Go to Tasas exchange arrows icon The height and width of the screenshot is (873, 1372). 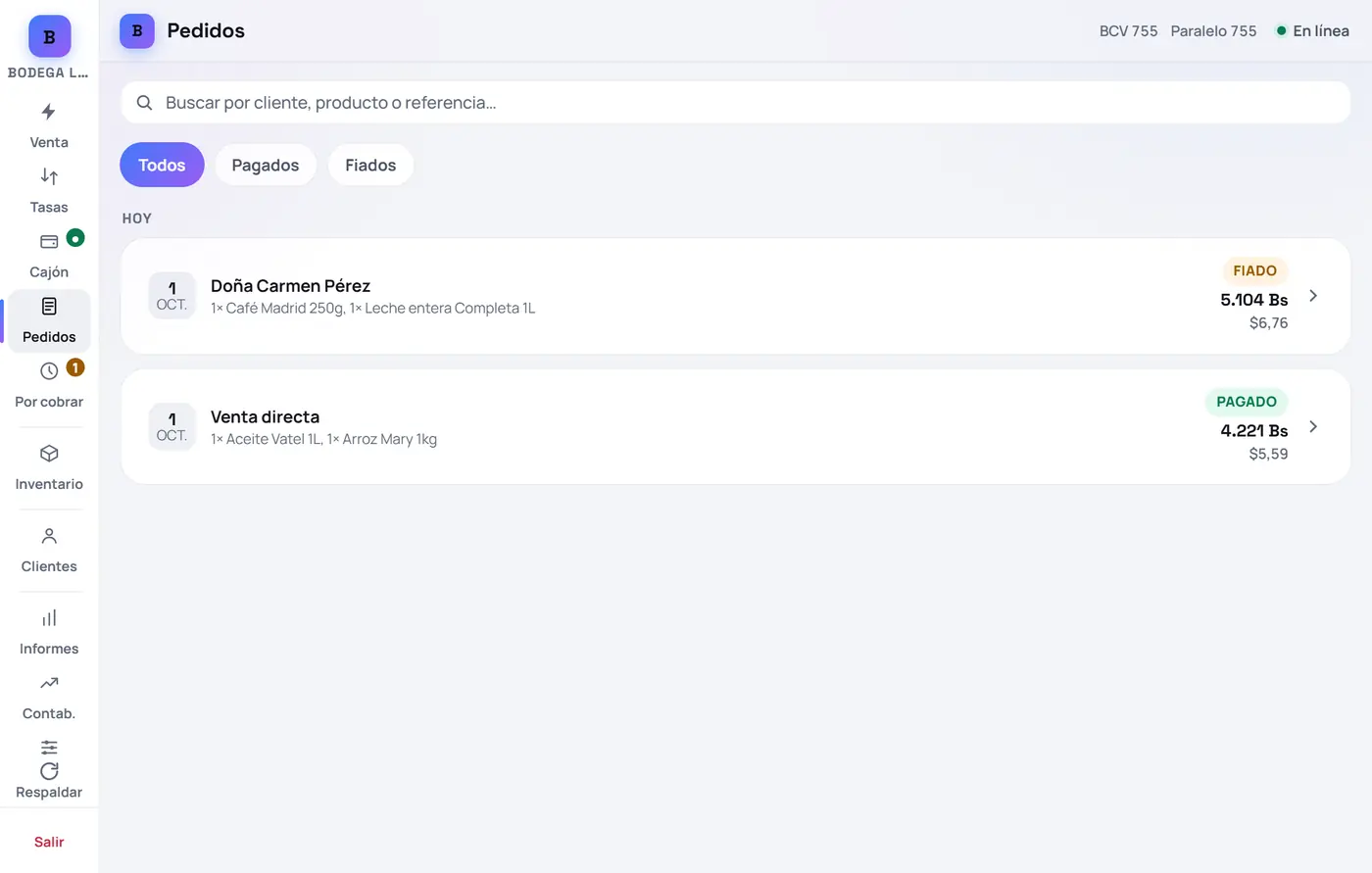(x=49, y=176)
